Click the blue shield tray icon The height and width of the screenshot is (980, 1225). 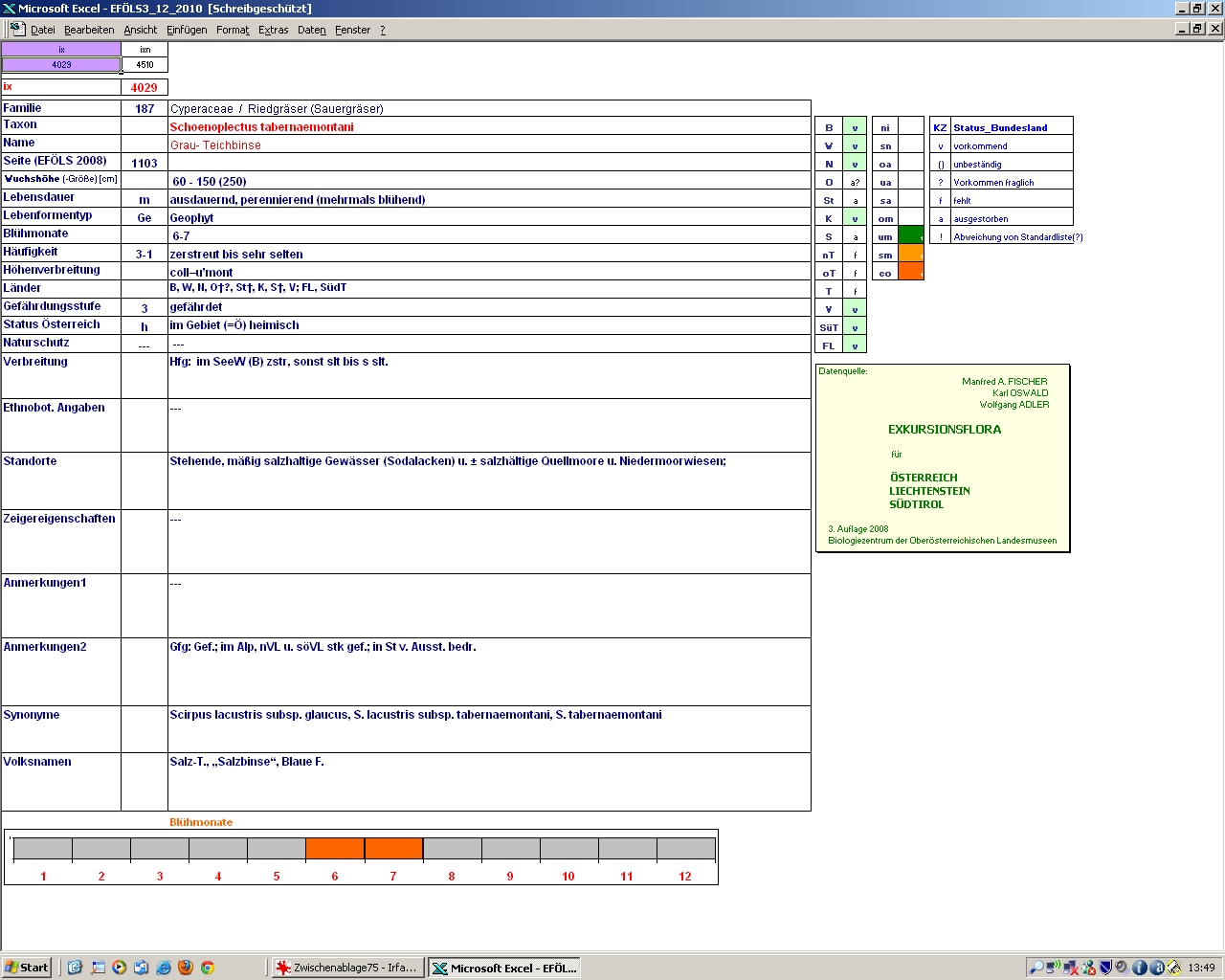click(1104, 968)
